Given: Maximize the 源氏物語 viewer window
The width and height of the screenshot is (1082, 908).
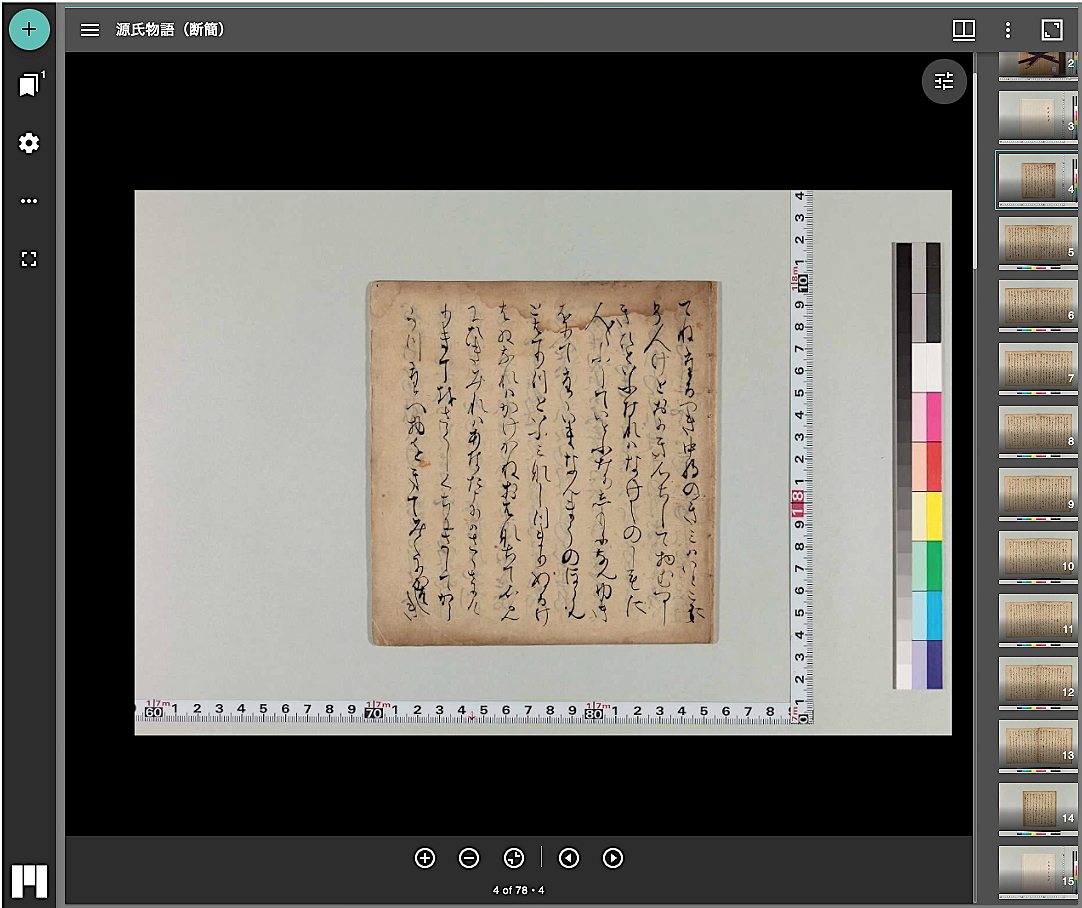Looking at the screenshot, I should coord(1051,30).
